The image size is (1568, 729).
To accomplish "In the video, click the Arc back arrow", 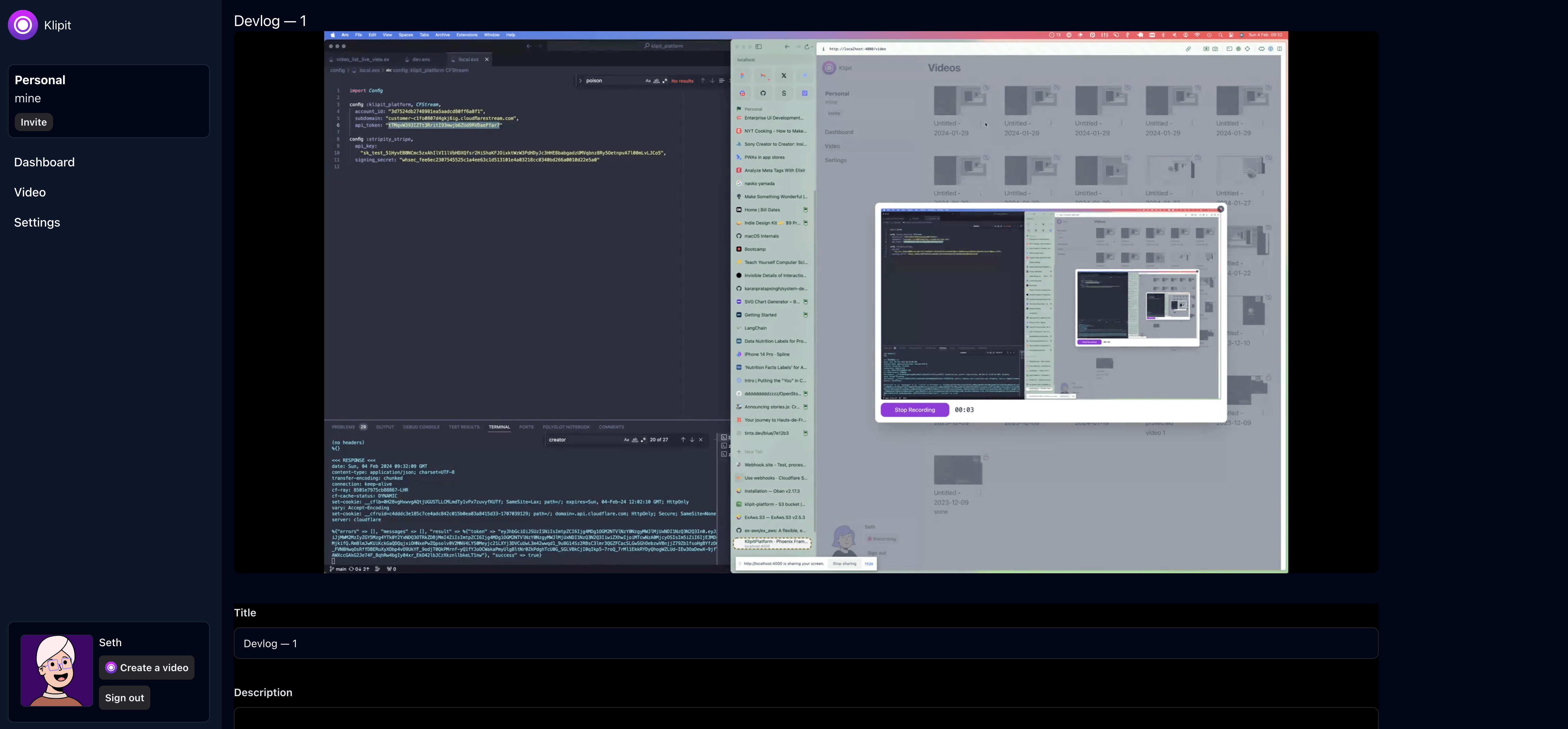I will 787,47.
